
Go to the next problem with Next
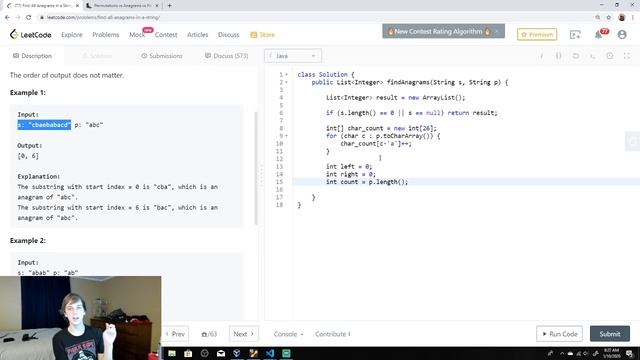tap(244, 334)
